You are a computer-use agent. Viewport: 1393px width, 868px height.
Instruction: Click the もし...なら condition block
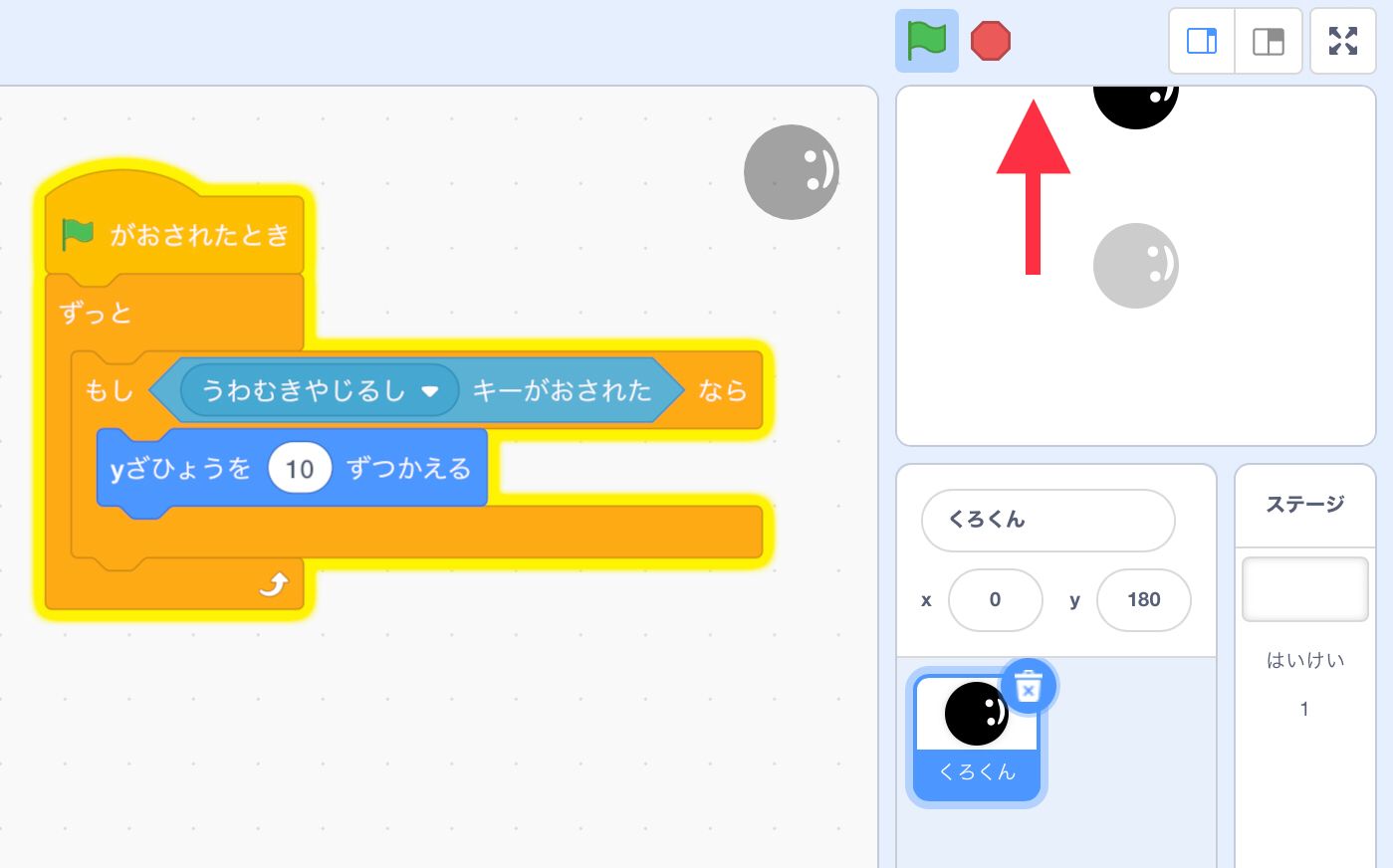(110, 390)
